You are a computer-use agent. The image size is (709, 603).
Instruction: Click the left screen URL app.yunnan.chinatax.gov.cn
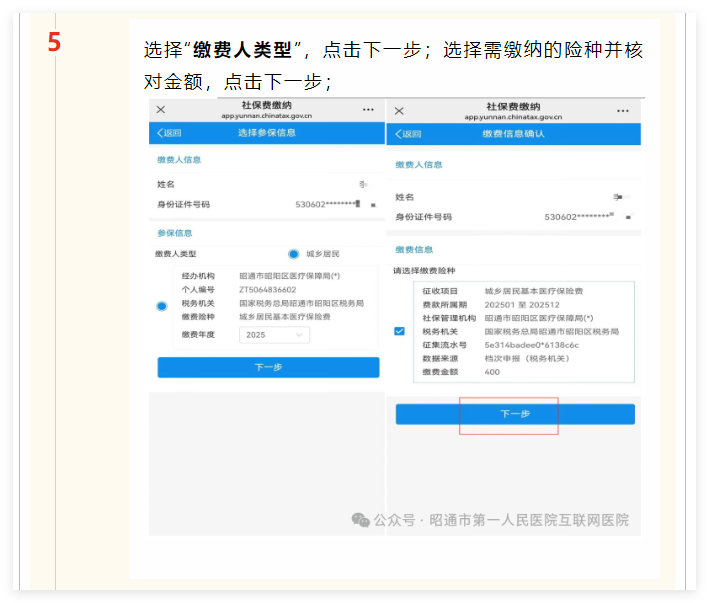pos(267,116)
